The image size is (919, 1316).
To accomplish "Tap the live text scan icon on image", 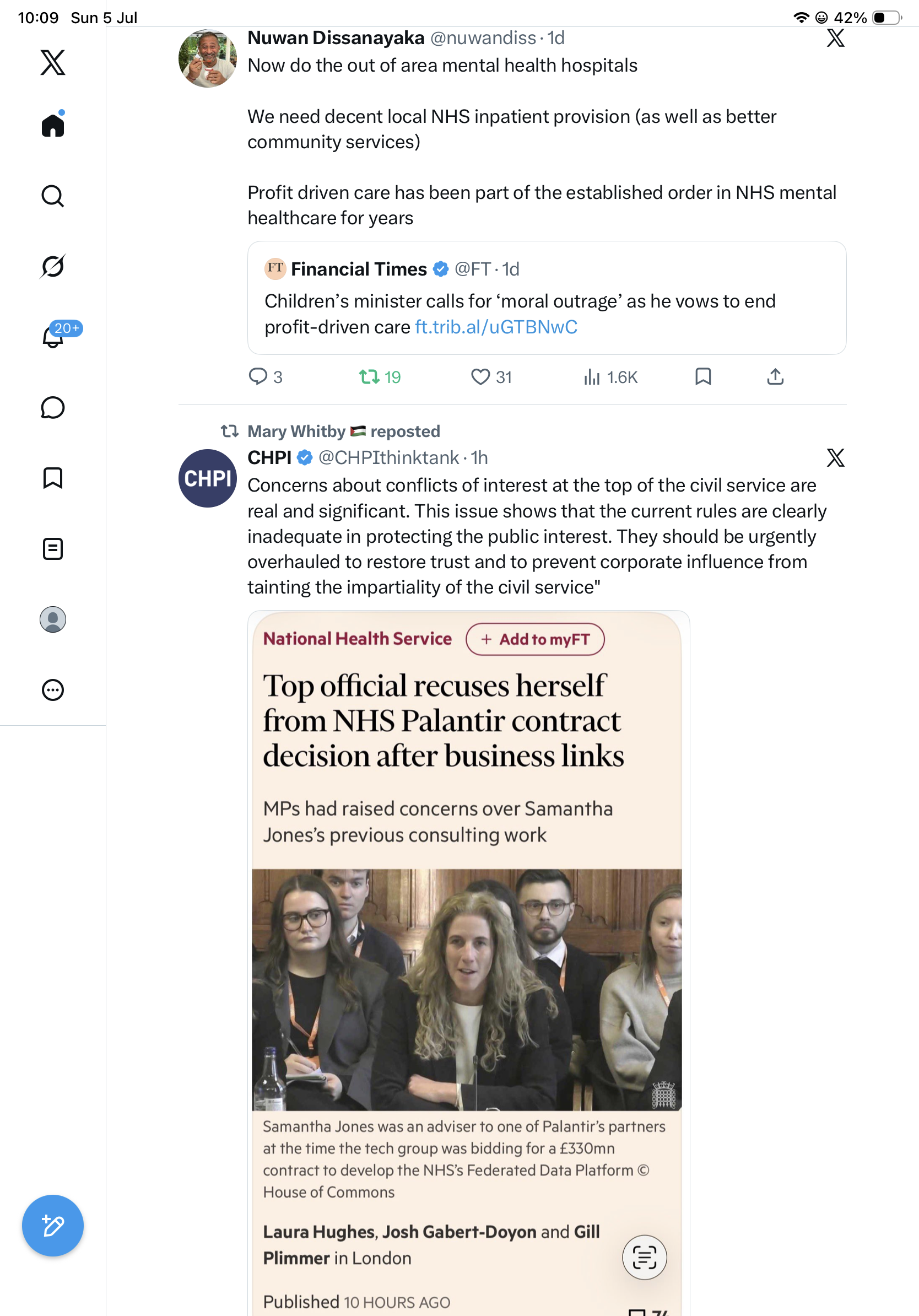I will click(x=644, y=1257).
